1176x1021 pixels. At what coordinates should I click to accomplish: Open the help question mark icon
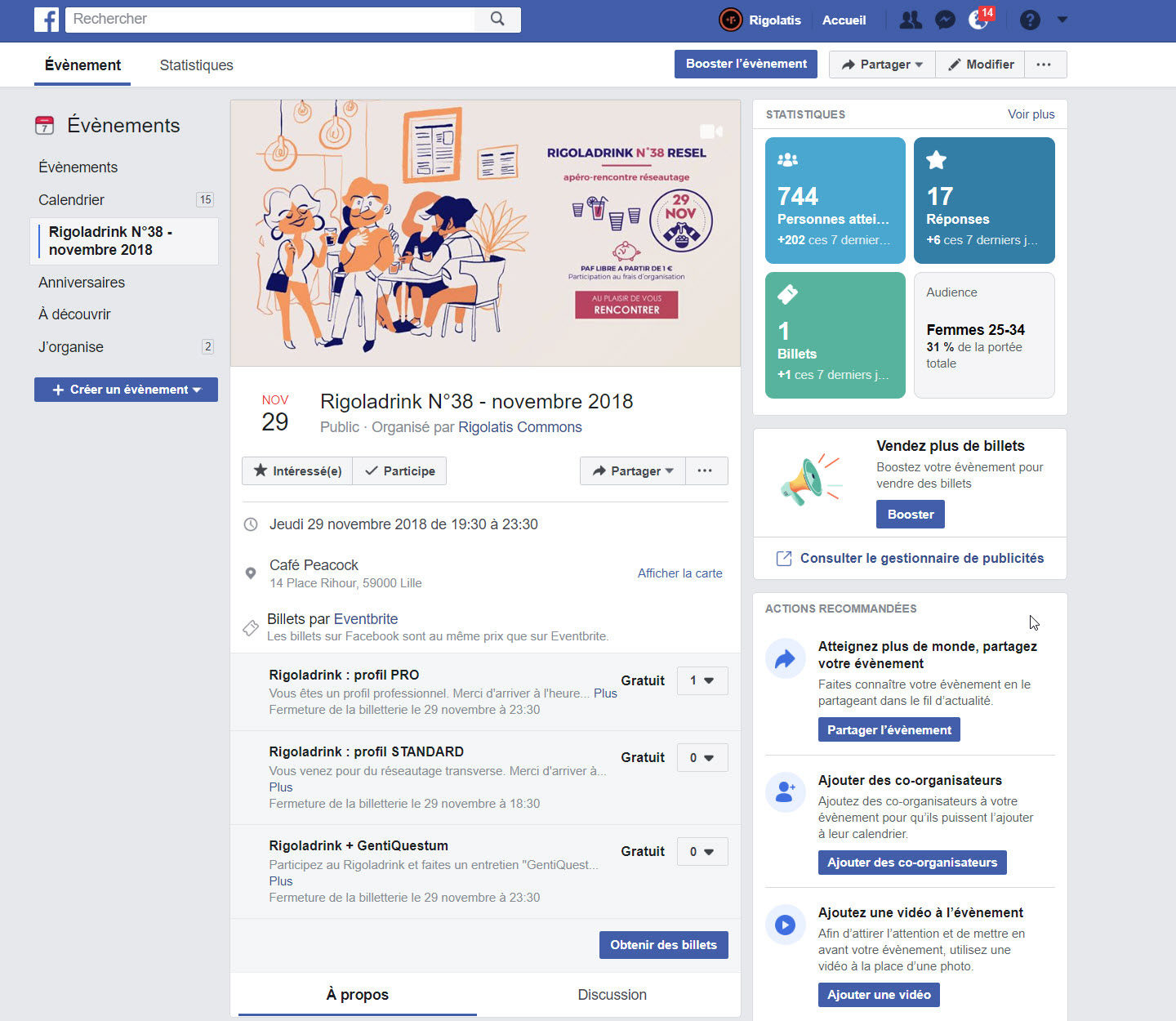[x=1030, y=20]
